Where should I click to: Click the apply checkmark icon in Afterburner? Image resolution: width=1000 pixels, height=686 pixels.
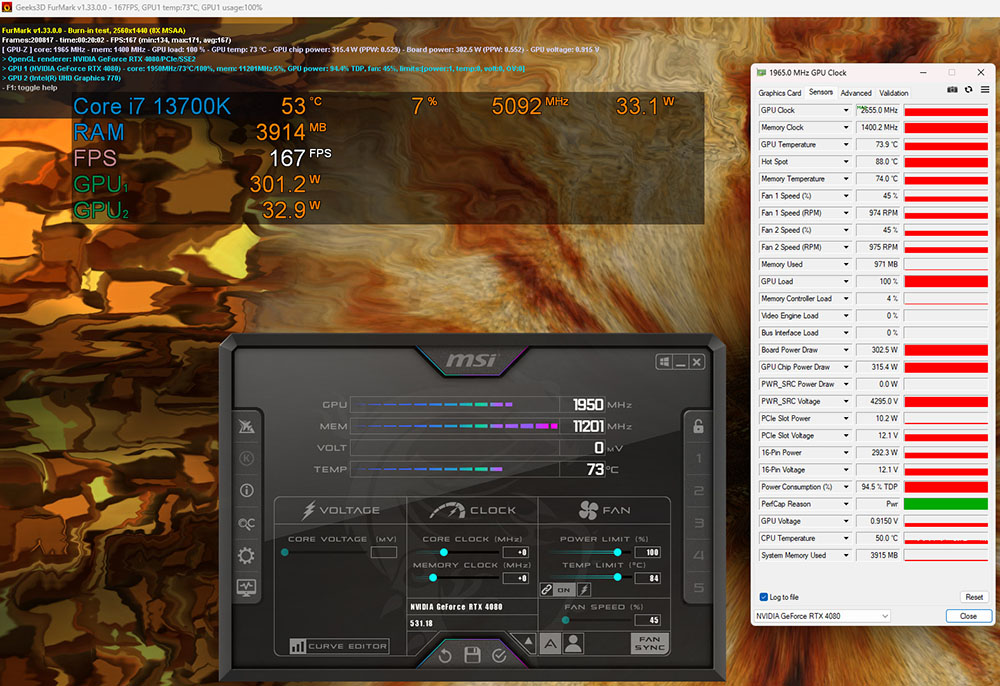click(x=499, y=655)
